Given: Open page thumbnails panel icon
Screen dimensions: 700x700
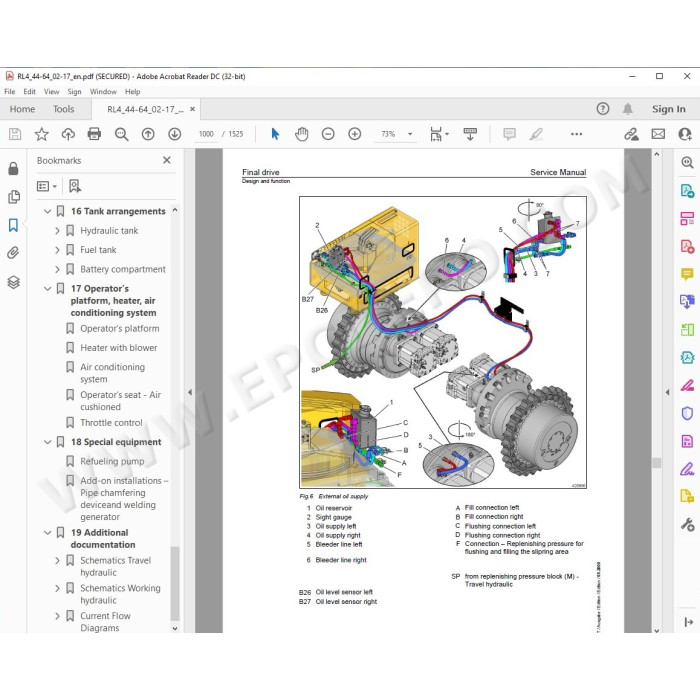Looking at the screenshot, I should coord(14,197).
